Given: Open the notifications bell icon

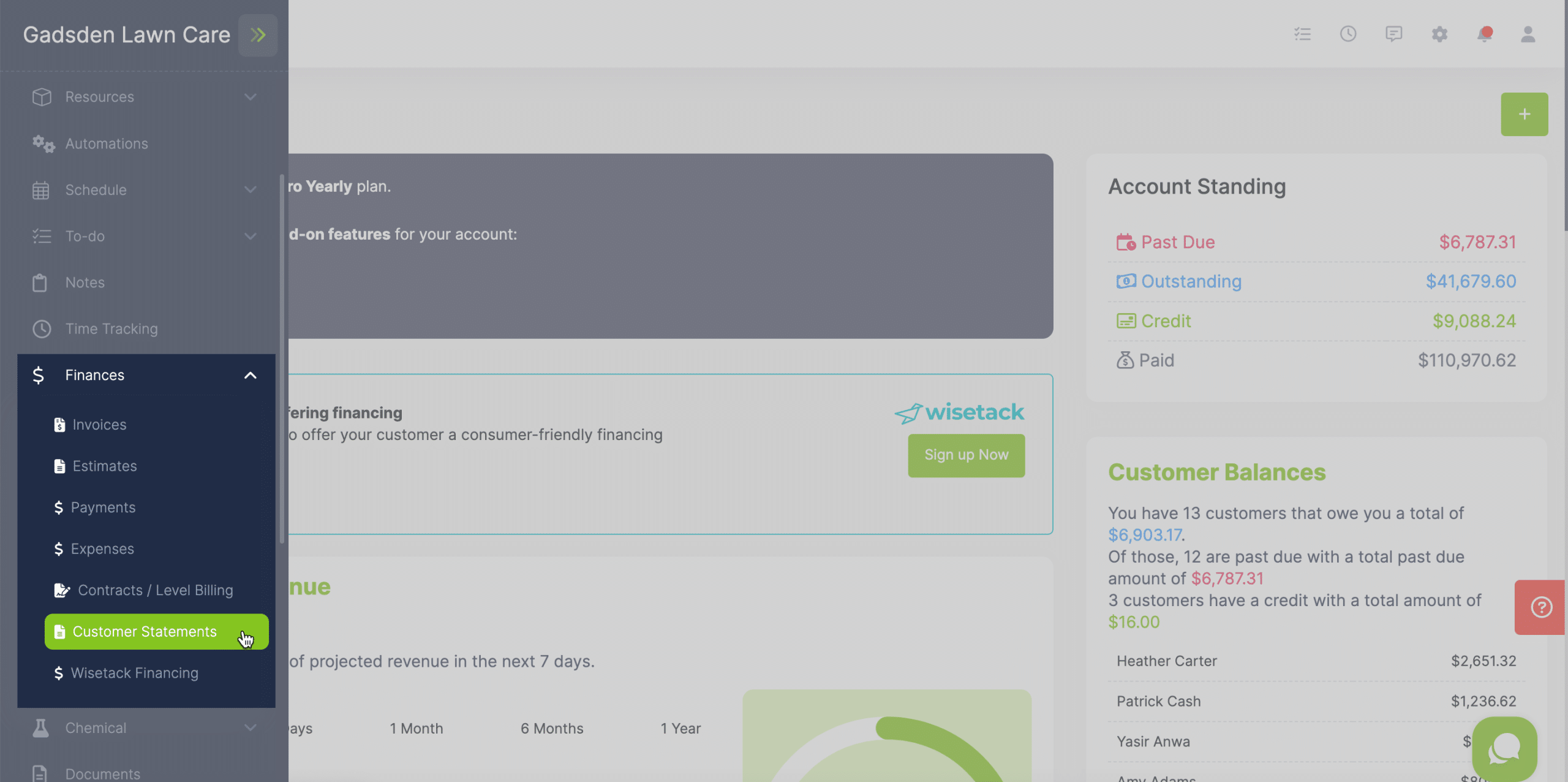Looking at the screenshot, I should click(x=1484, y=34).
